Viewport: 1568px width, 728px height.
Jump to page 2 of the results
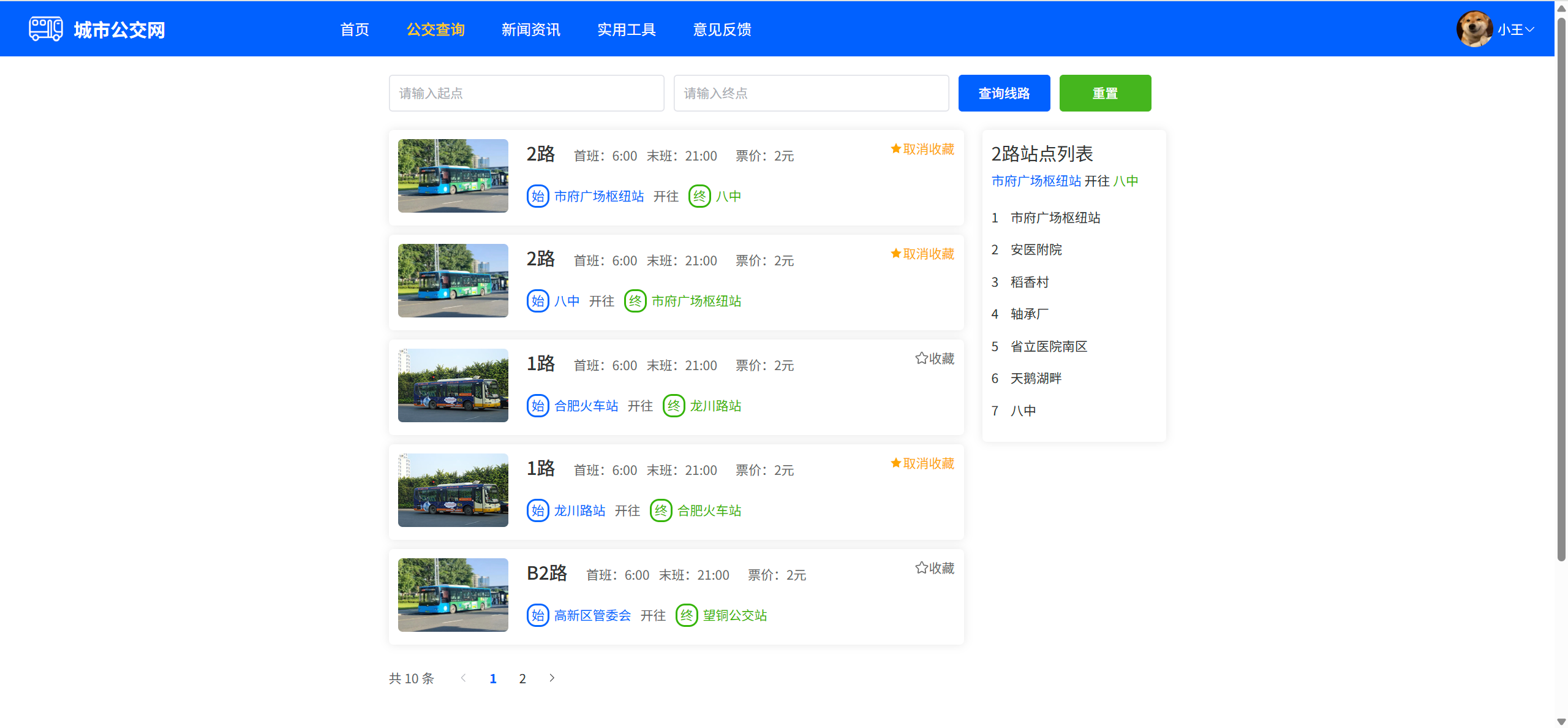click(x=522, y=678)
